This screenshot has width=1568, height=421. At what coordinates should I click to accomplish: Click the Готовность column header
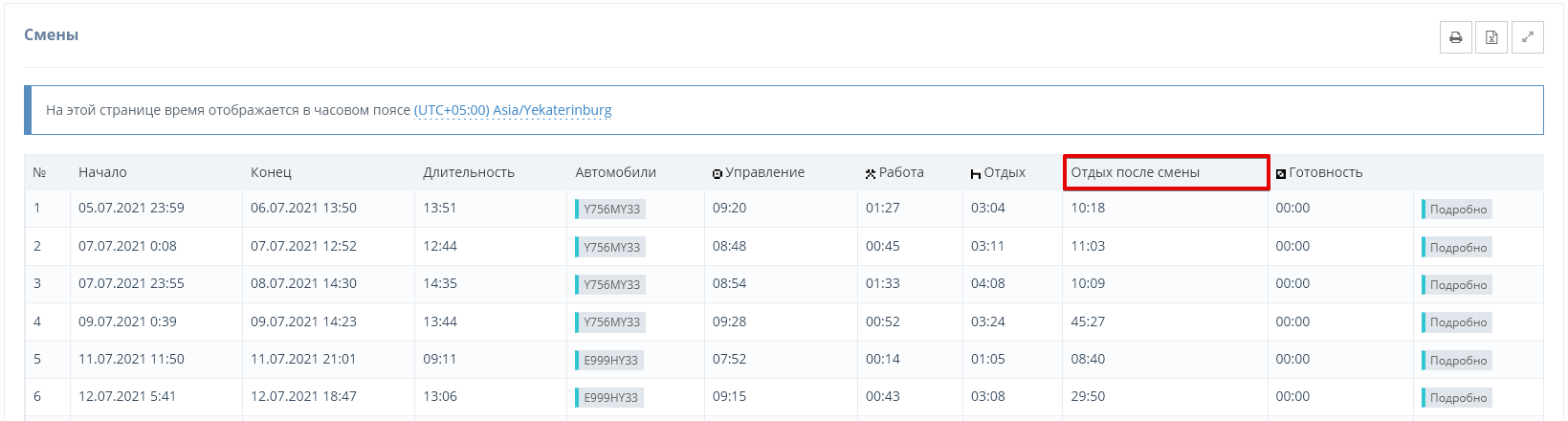coord(1324,173)
